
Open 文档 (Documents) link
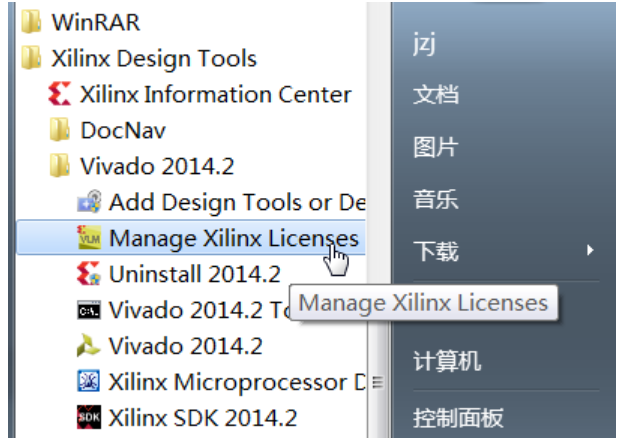click(x=436, y=95)
